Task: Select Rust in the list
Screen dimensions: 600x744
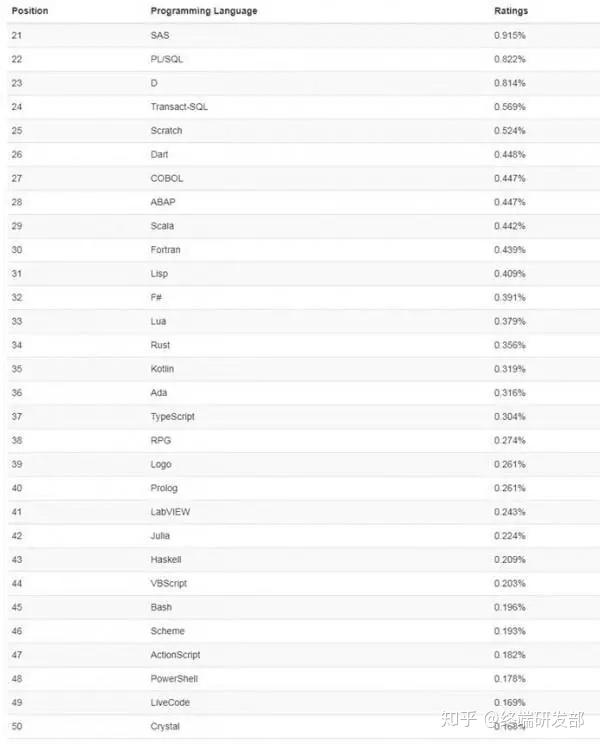Action: 160,345
